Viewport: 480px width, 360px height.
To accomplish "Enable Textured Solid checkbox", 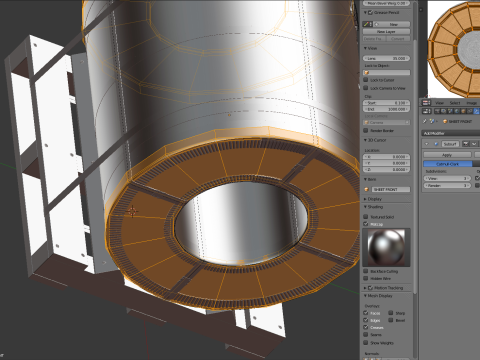I will (366, 217).
